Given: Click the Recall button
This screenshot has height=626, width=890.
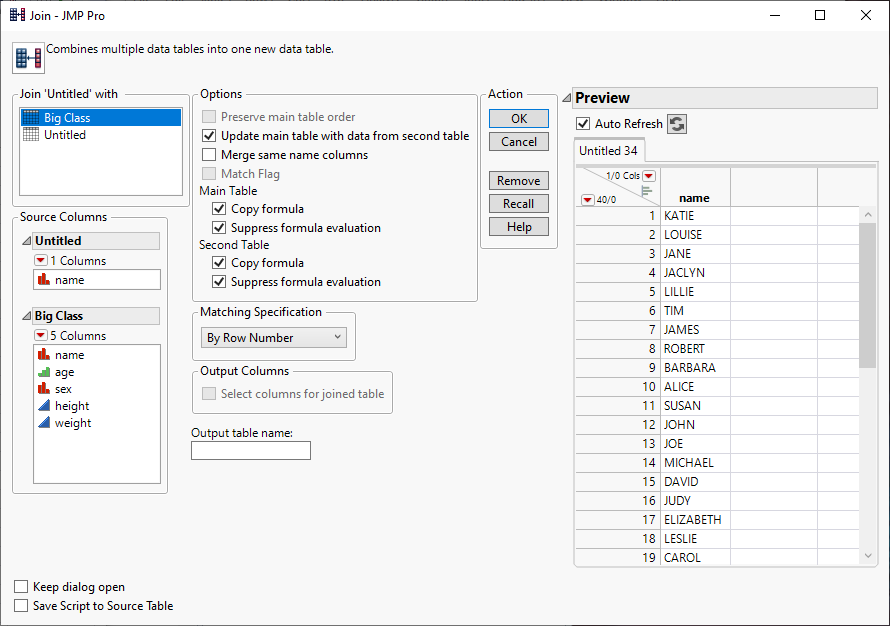Looking at the screenshot, I should click(519, 204).
